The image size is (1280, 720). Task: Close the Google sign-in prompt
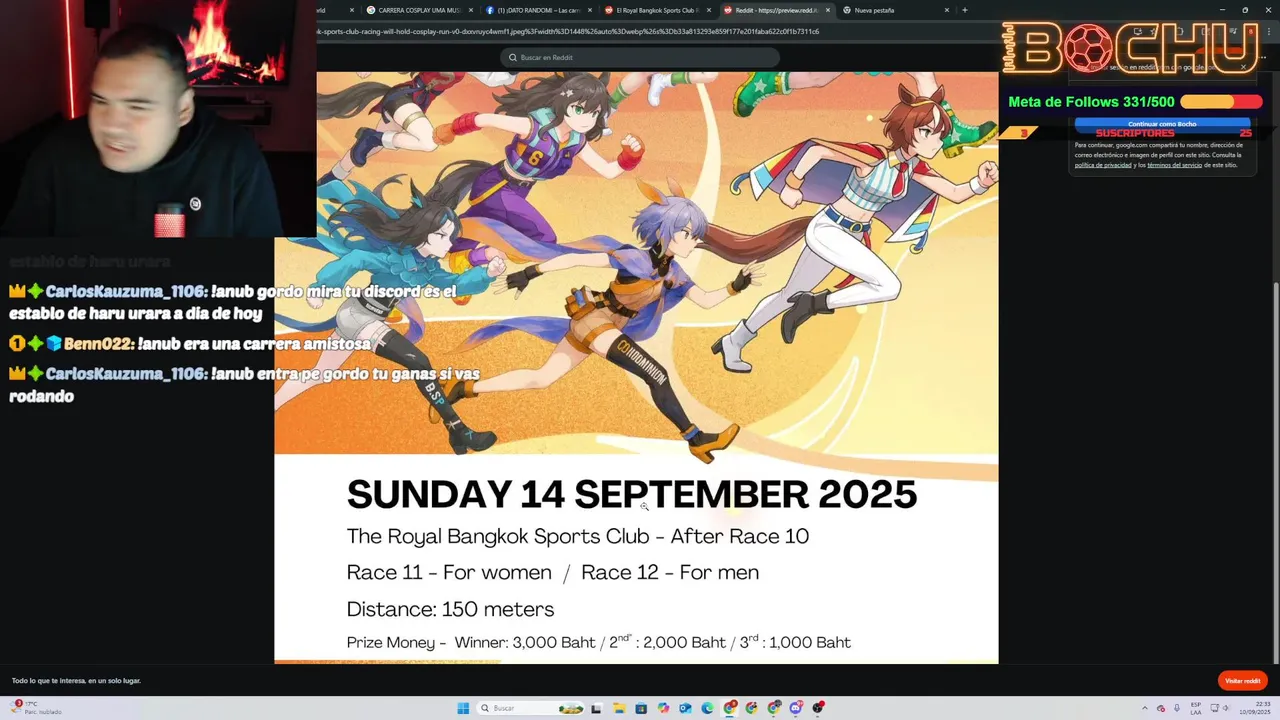point(1243,67)
